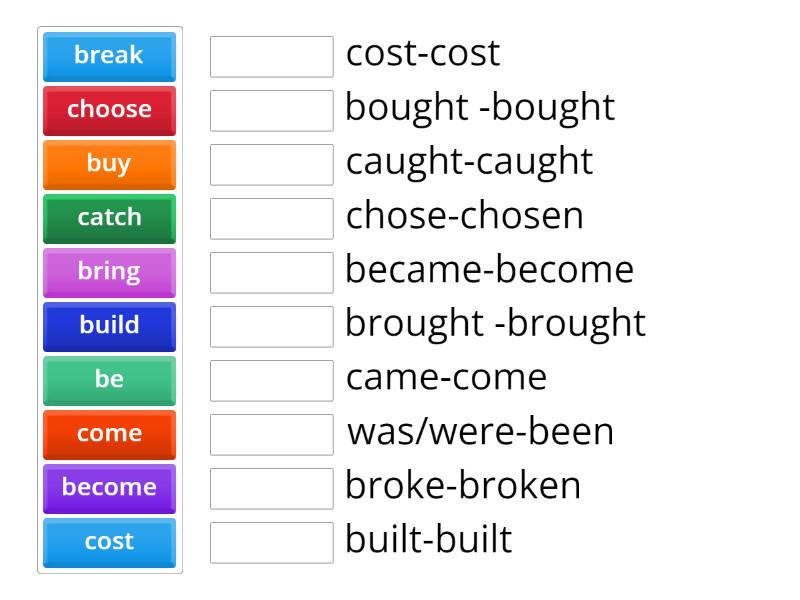
Task: Click the answer box beside 'cost-cost'
Action: tap(271, 57)
